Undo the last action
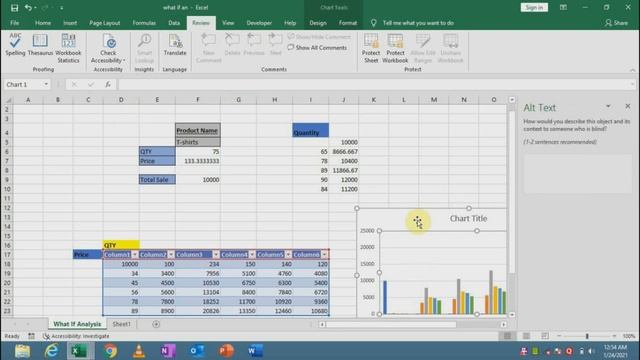 [x=28, y=7]
